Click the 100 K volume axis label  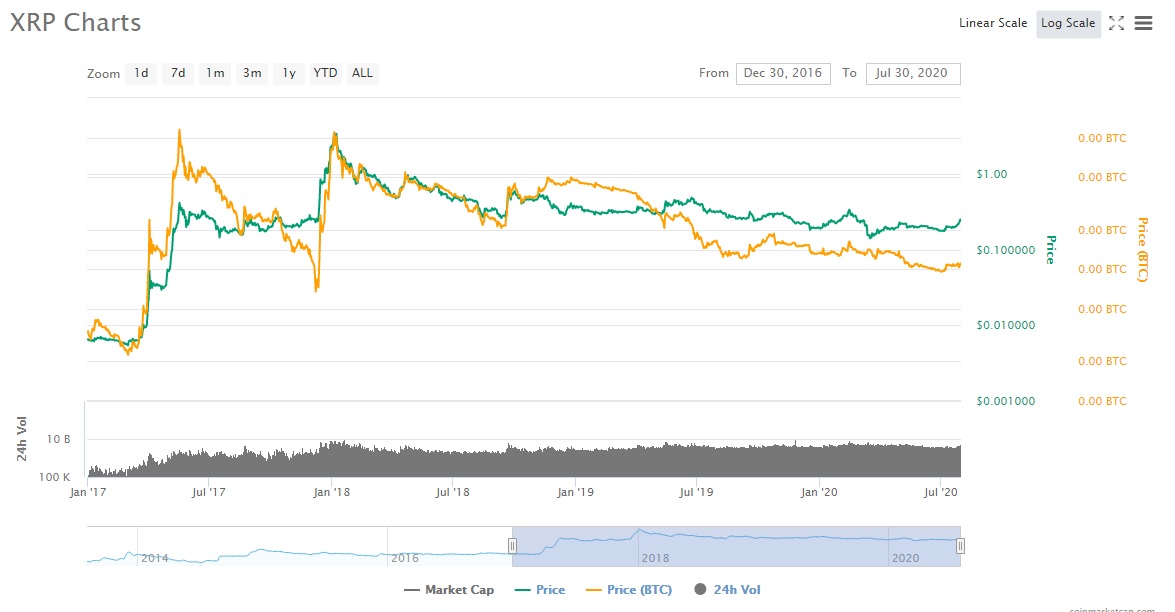point(55,477)
